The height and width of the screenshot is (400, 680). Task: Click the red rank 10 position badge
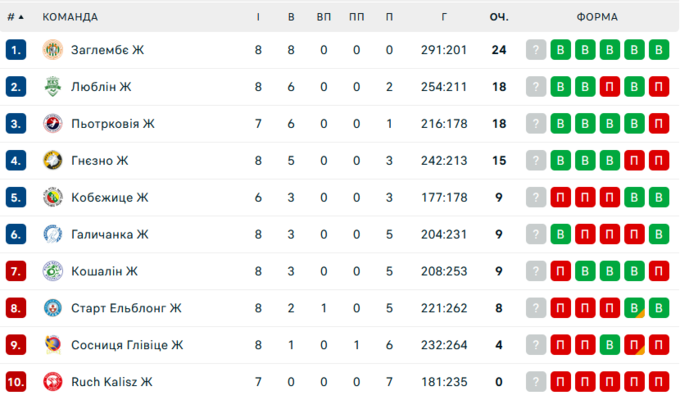[x=15, y=382]
